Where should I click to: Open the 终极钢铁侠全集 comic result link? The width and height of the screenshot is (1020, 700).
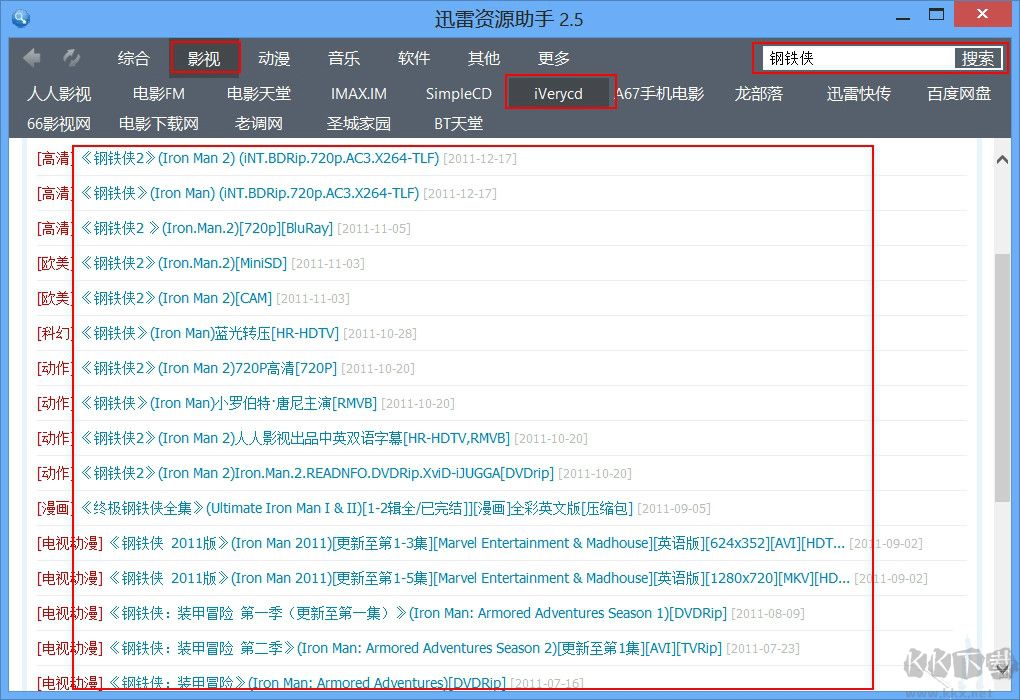(x=356, y=508)
